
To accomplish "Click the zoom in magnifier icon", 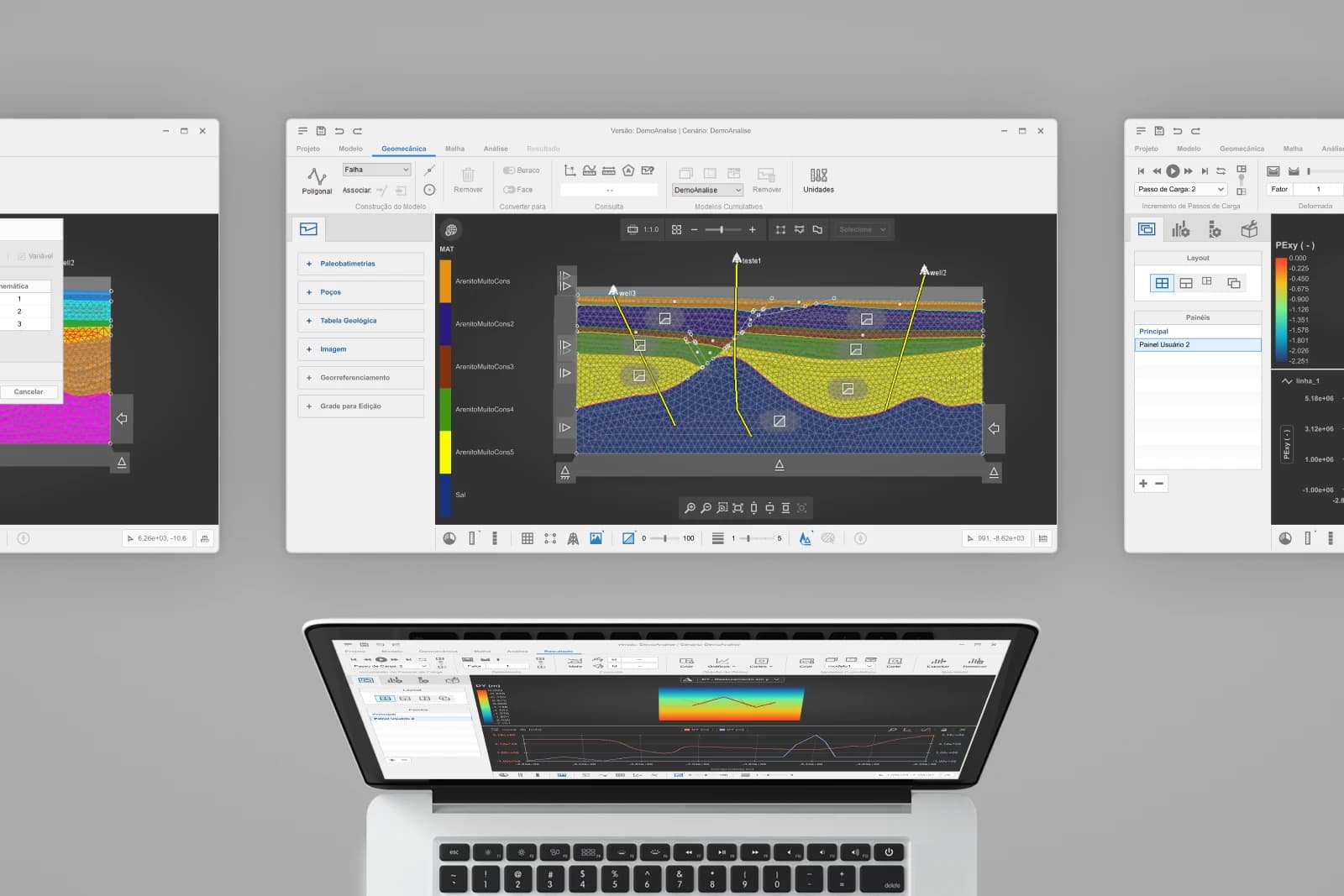I will click(x=690, y=508).
